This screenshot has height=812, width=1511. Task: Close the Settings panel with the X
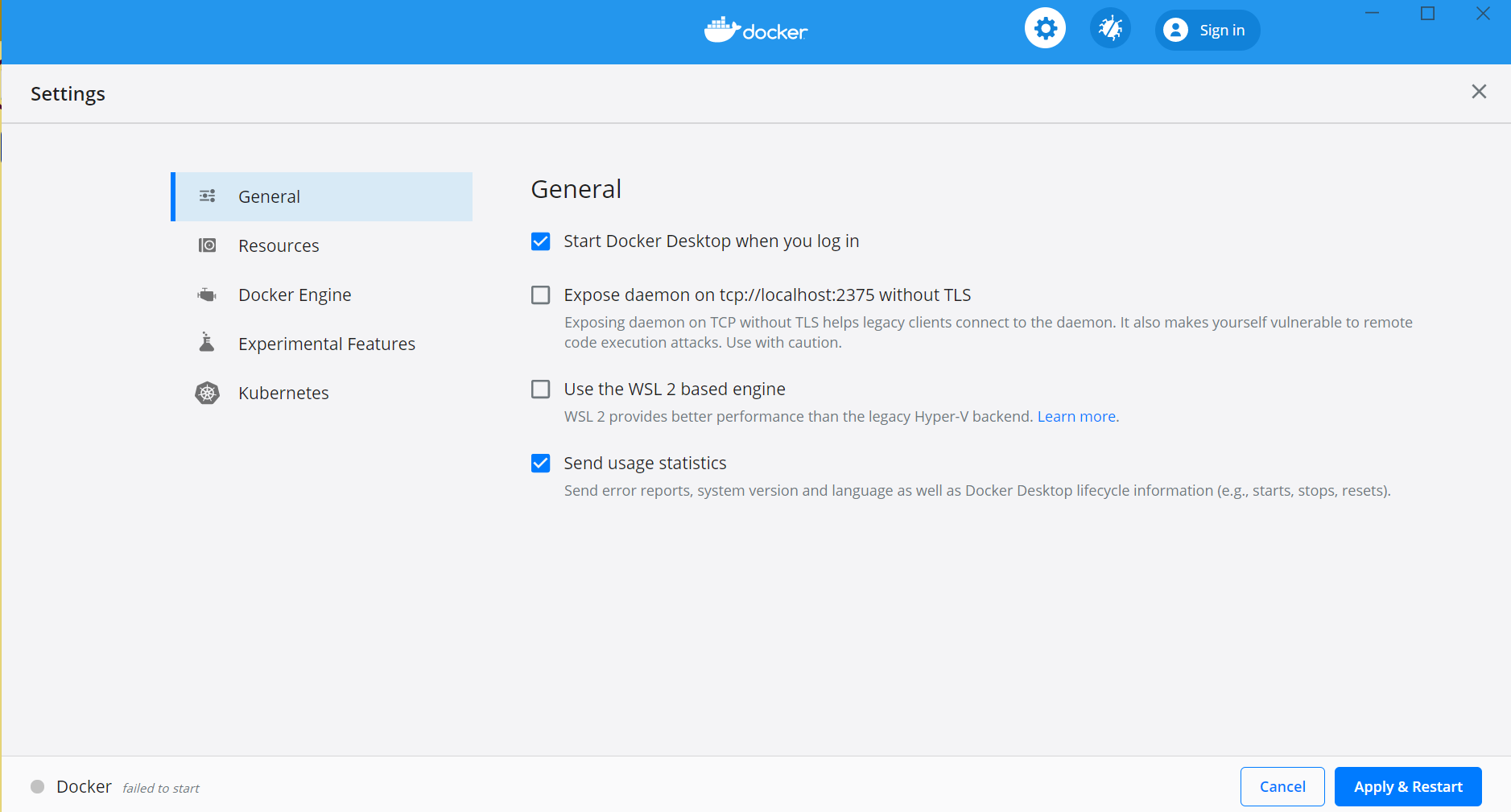(1479, 92)
